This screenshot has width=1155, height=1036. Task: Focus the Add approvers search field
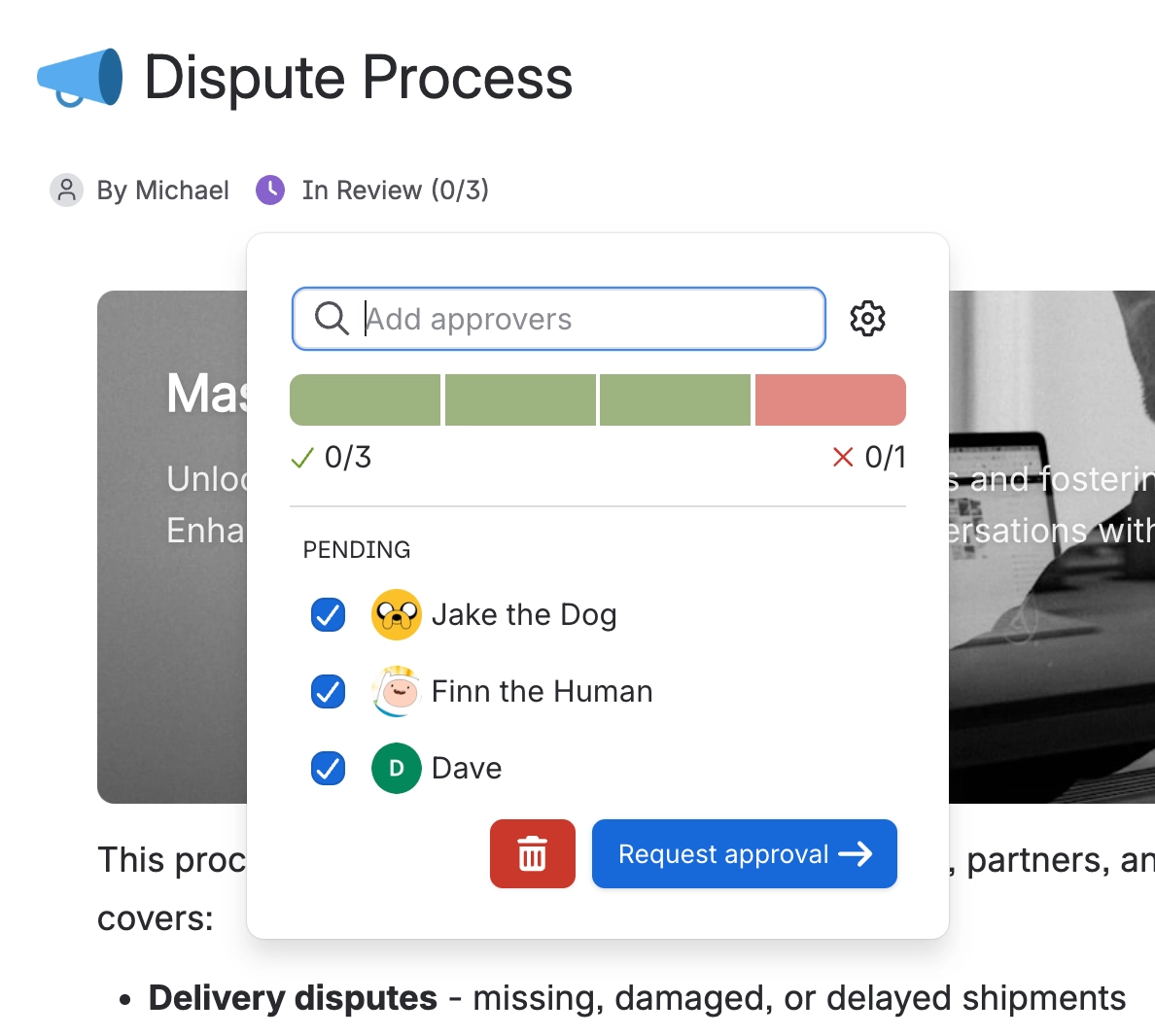tap(558, 319)
